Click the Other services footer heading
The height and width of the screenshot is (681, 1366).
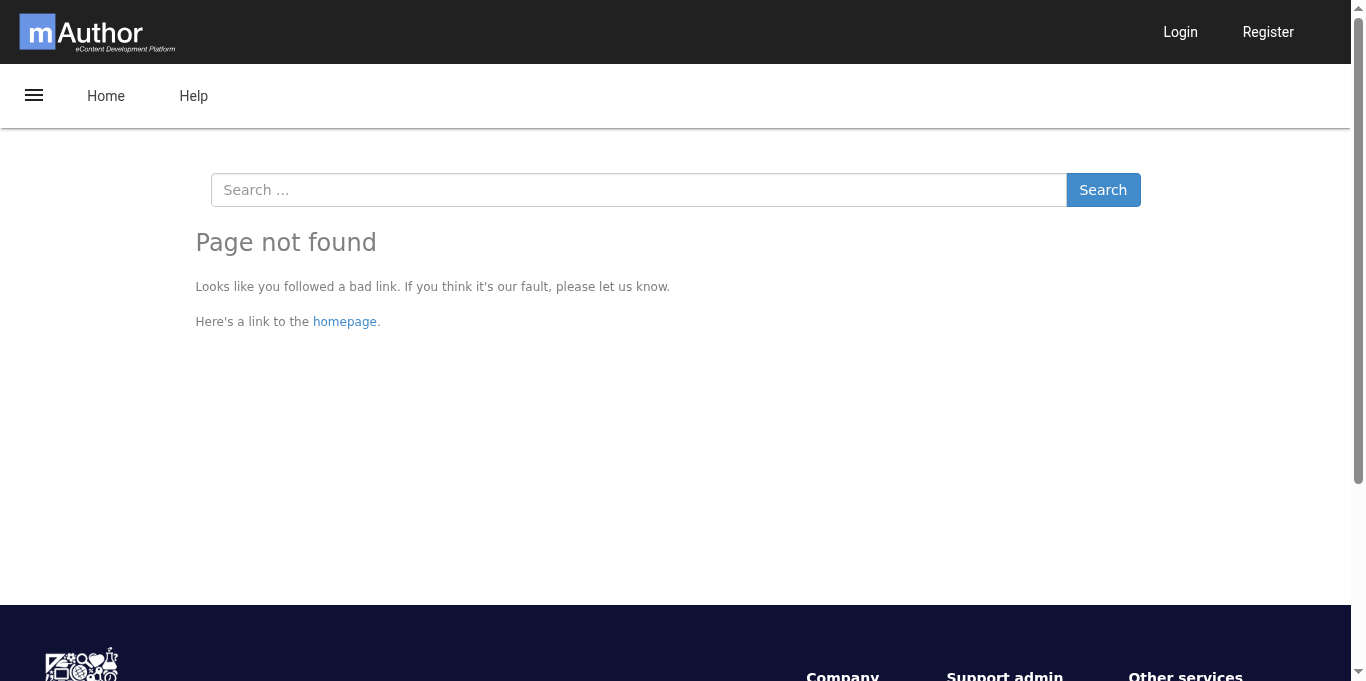(1185, 676)
